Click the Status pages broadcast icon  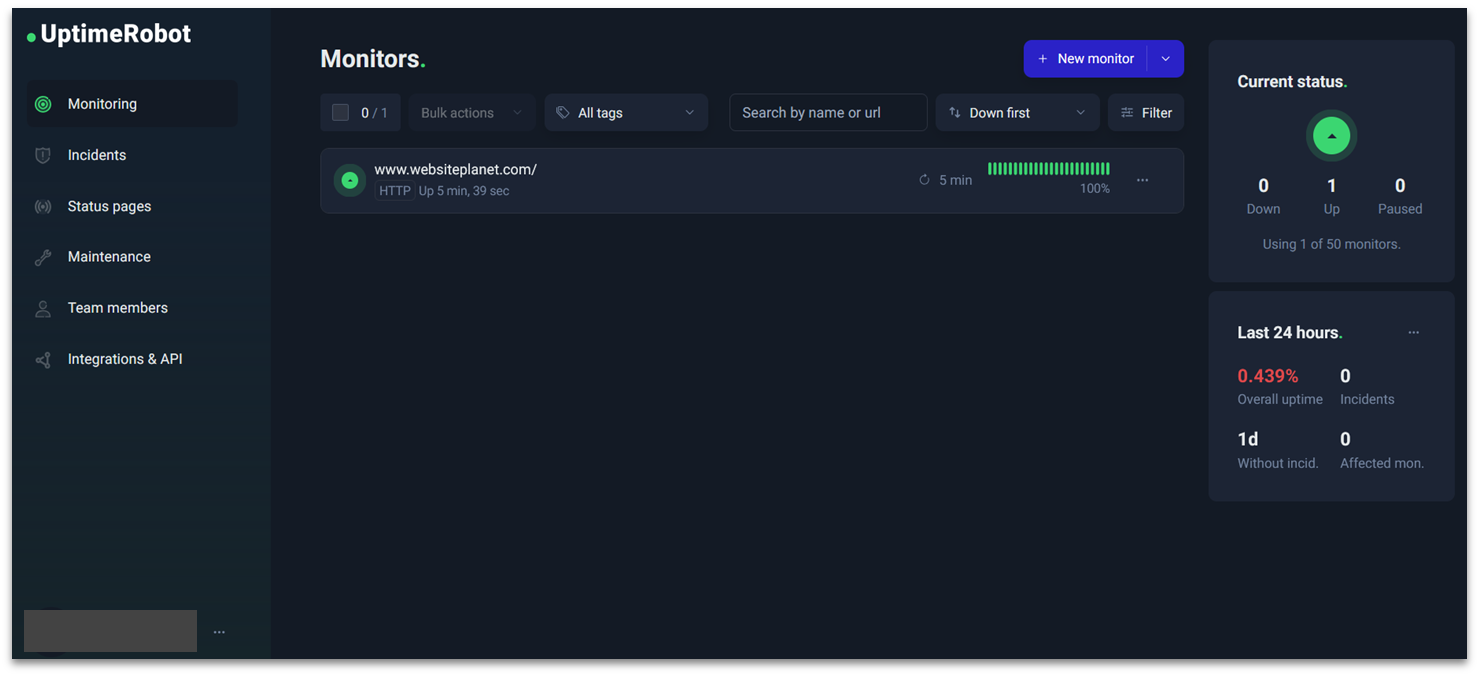pos(42,206)
